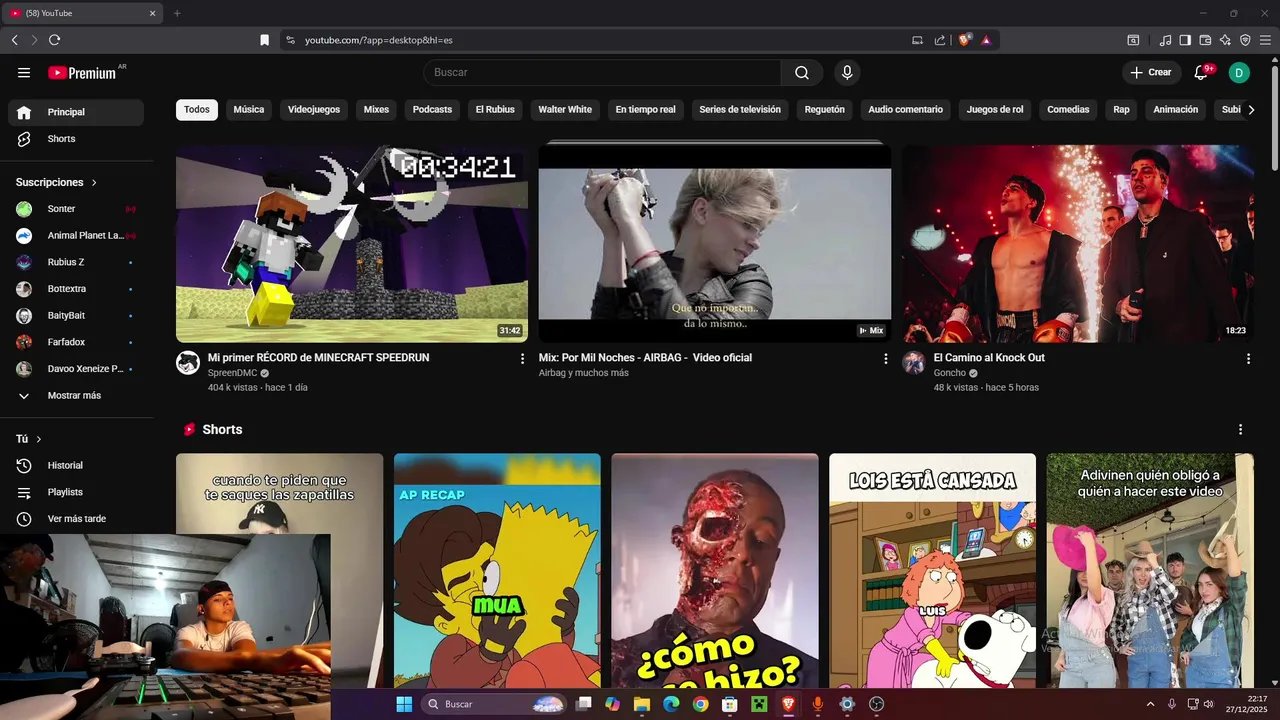The image size is (1280, 720).
Task: Select the En tiempo real chip
Action: (x=645, y=110)
